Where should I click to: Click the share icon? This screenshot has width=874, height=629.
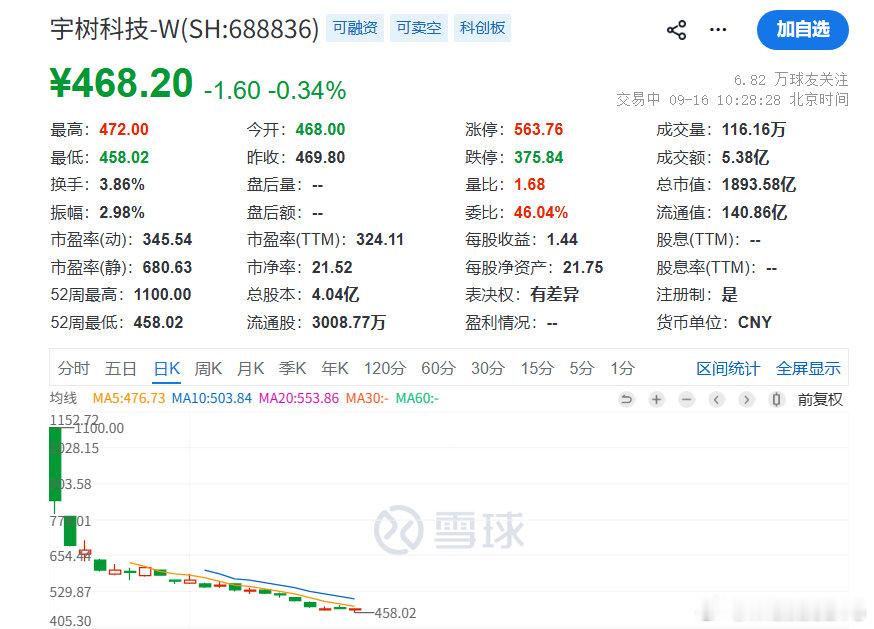tap(676, 30)
